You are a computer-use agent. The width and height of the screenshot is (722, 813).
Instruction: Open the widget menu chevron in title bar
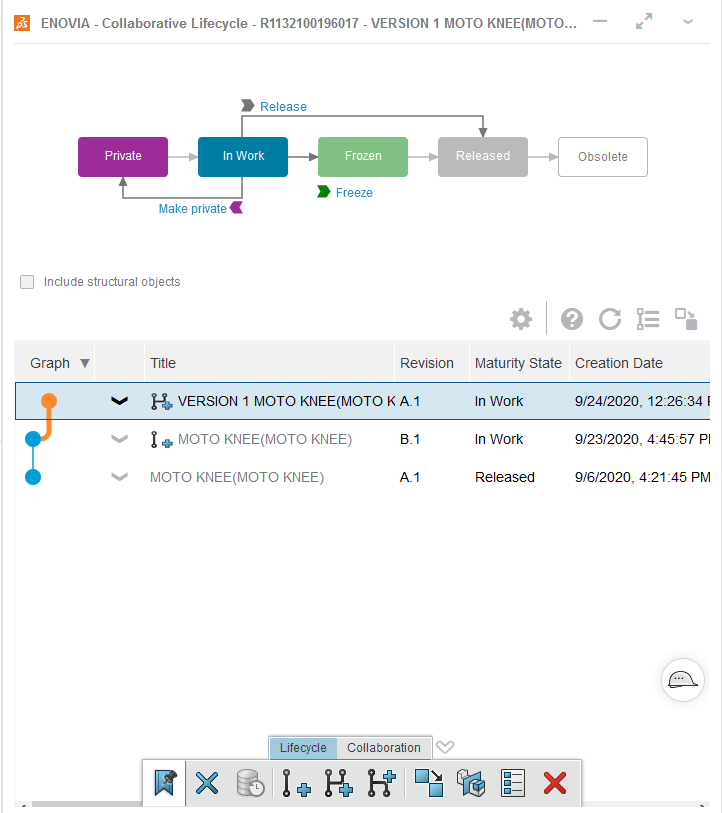[x=688, y=22]
